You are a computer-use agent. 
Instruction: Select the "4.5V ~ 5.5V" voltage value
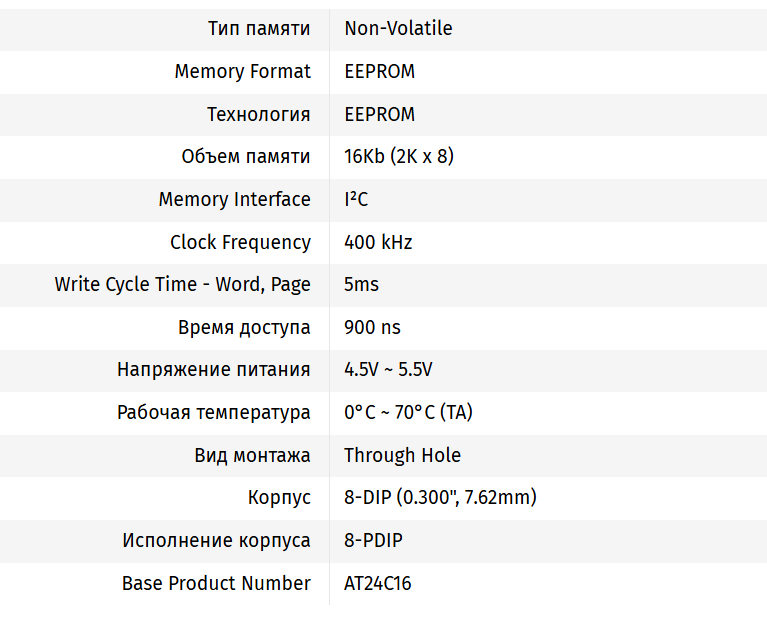click(x=388, y=369)
